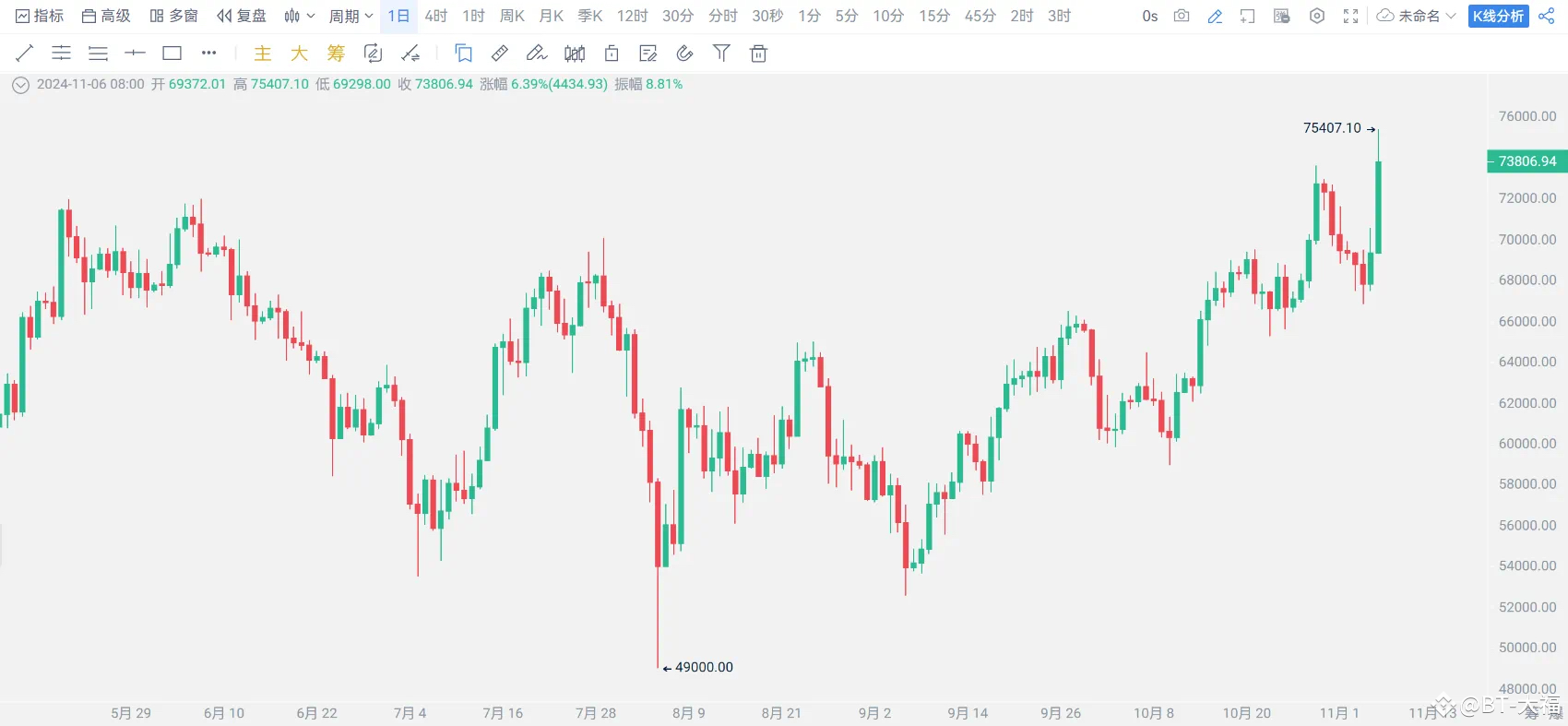The width and height of the screenshot is (1568, 726).
Task: Select the trend line drawing tool
Action: [x=25, y=54]
